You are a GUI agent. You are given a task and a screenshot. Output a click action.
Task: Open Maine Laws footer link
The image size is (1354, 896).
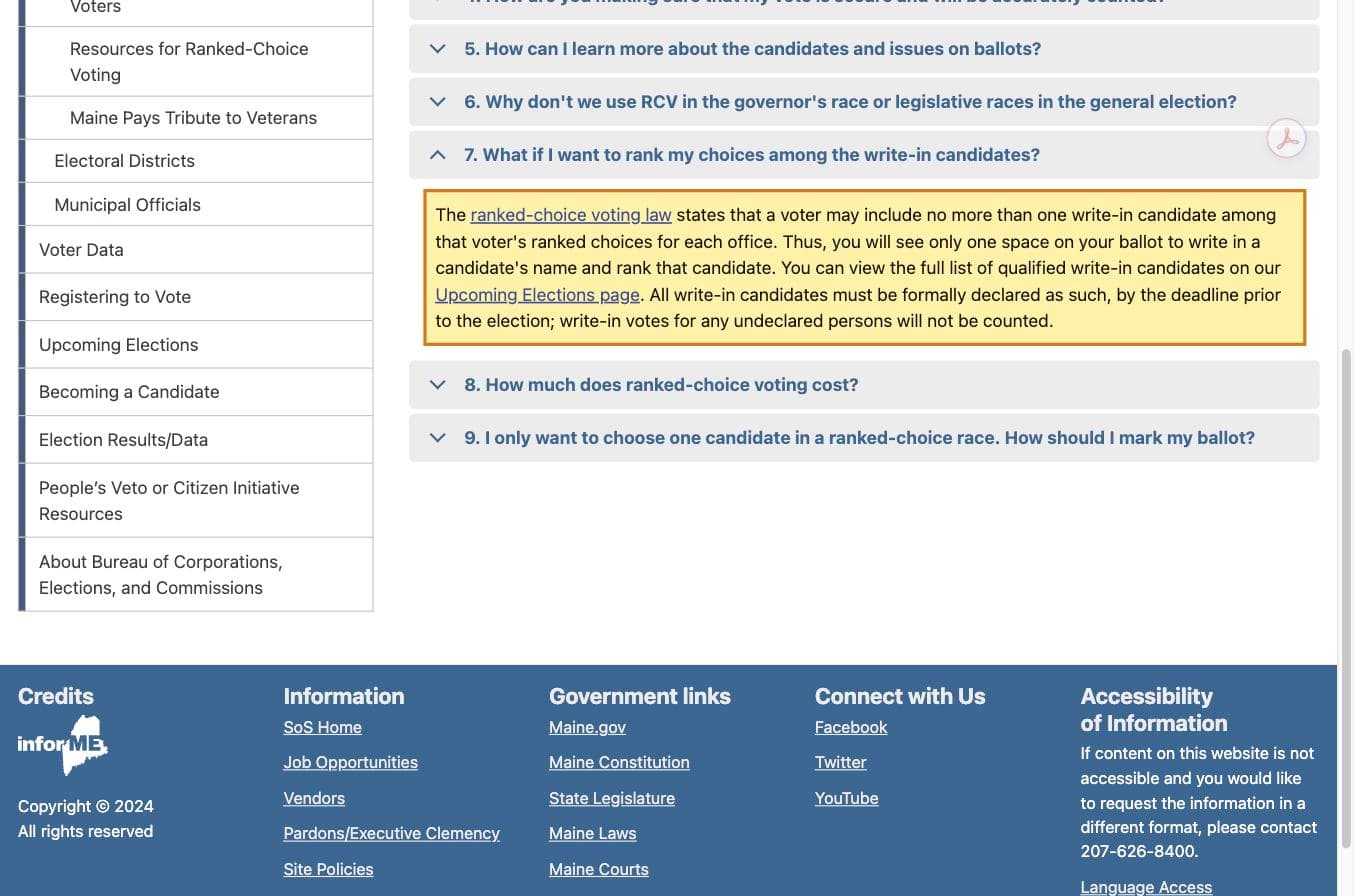tap(593, 833)
